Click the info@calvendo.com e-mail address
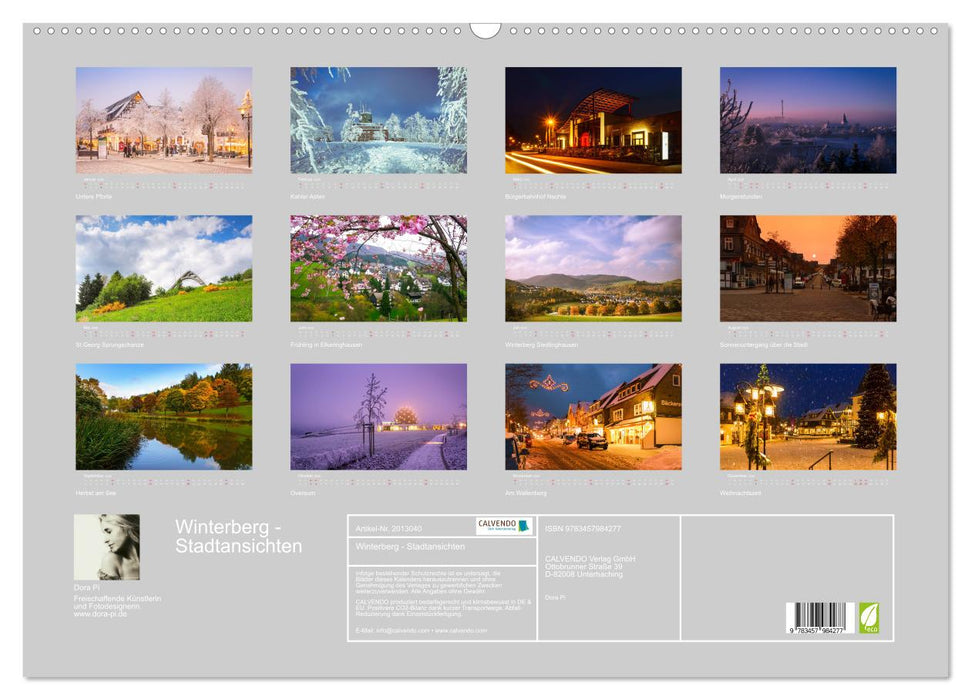Screen dimensions: 971x700 point(390,631)
